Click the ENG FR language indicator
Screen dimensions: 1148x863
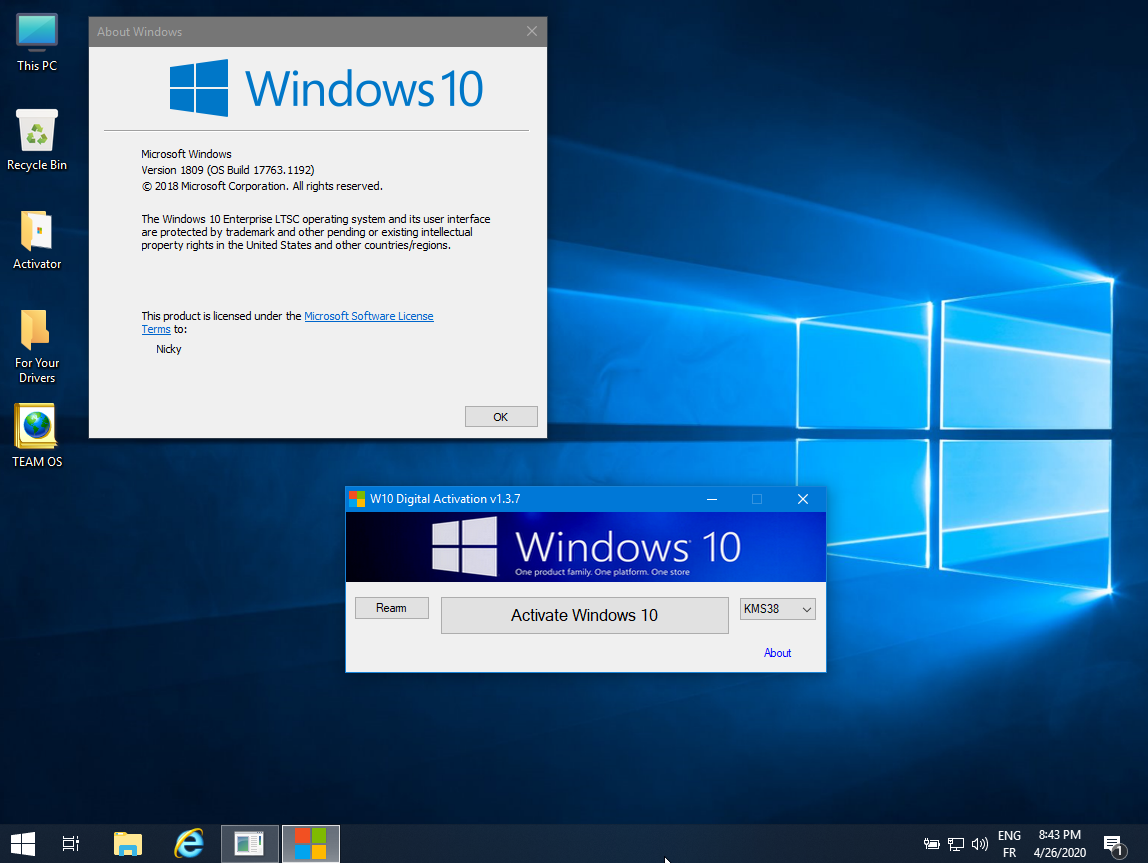(x=1009, y=844)
